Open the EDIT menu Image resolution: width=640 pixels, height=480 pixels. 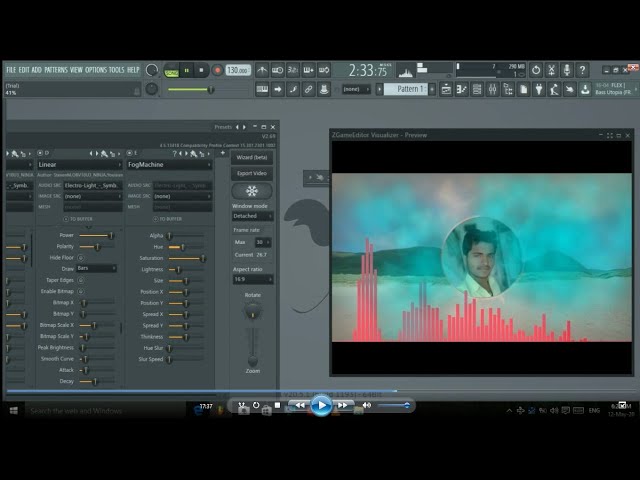(24, 70)
